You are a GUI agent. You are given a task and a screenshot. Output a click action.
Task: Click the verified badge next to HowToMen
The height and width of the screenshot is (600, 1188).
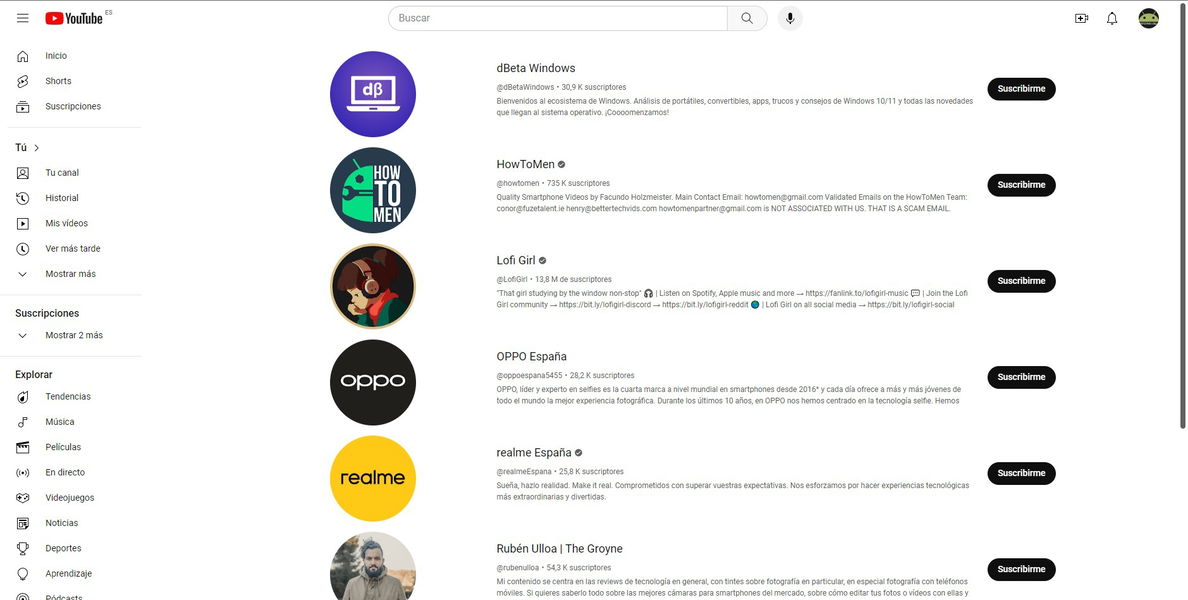click(561, 164)
